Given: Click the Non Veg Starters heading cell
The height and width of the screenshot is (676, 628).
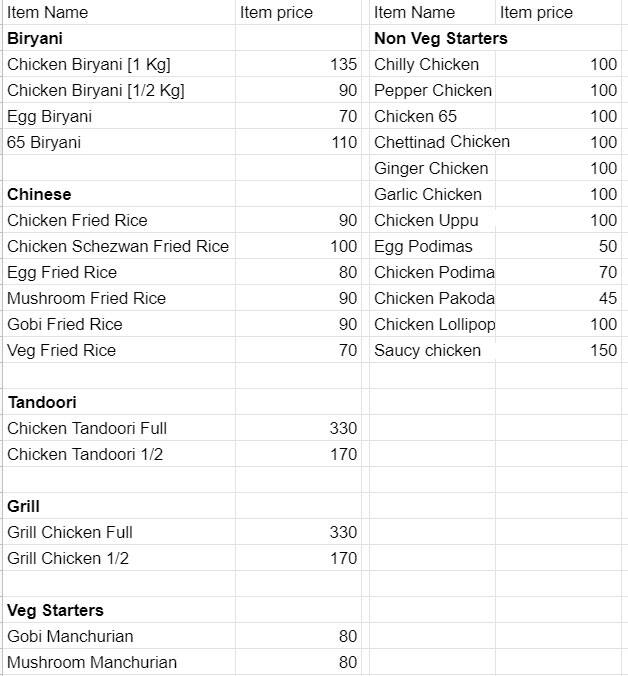Looking at the screenshot, I should coord(440,38).
